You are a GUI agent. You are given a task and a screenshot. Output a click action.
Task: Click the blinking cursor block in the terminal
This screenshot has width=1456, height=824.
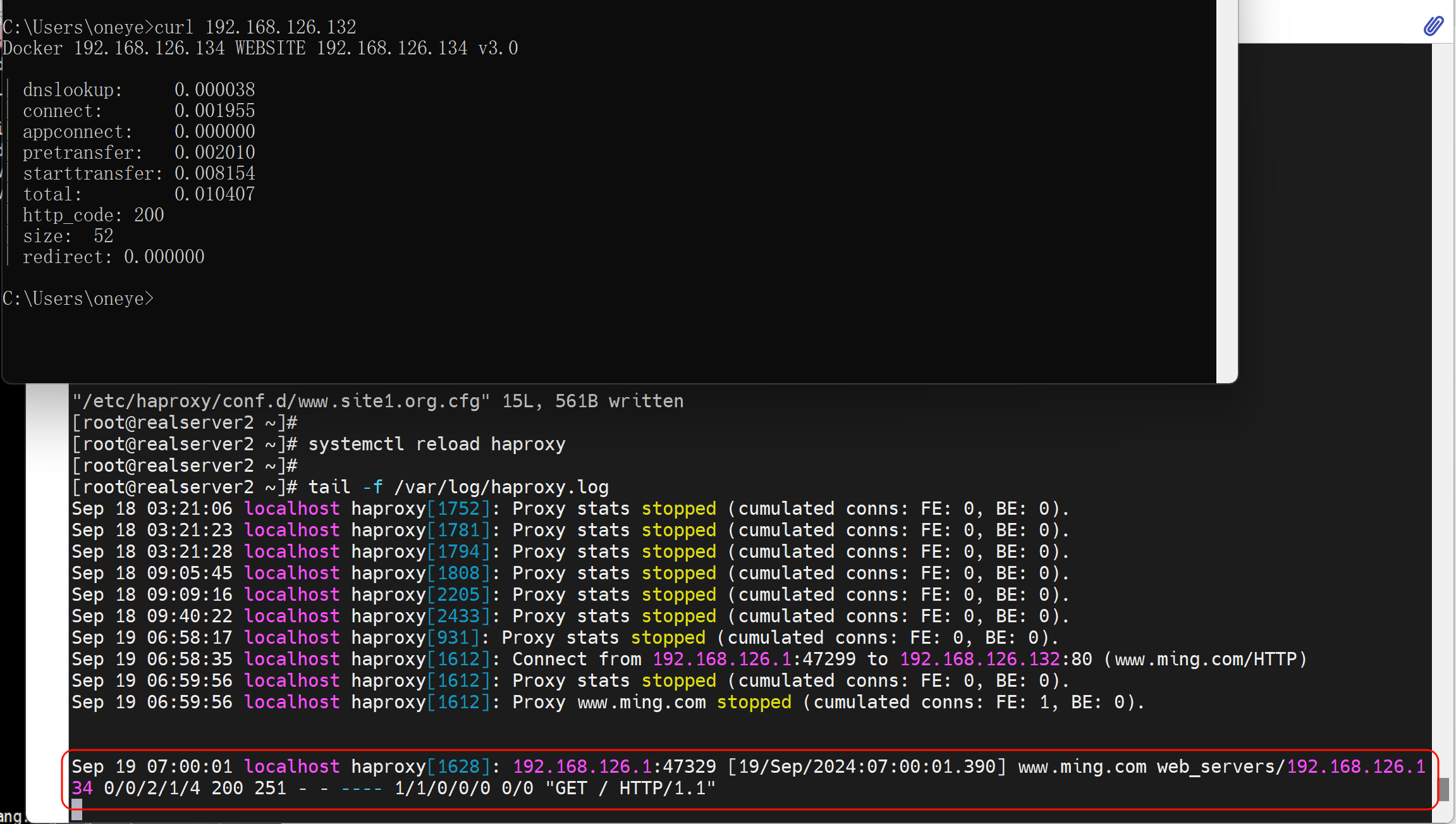[76, 808]
